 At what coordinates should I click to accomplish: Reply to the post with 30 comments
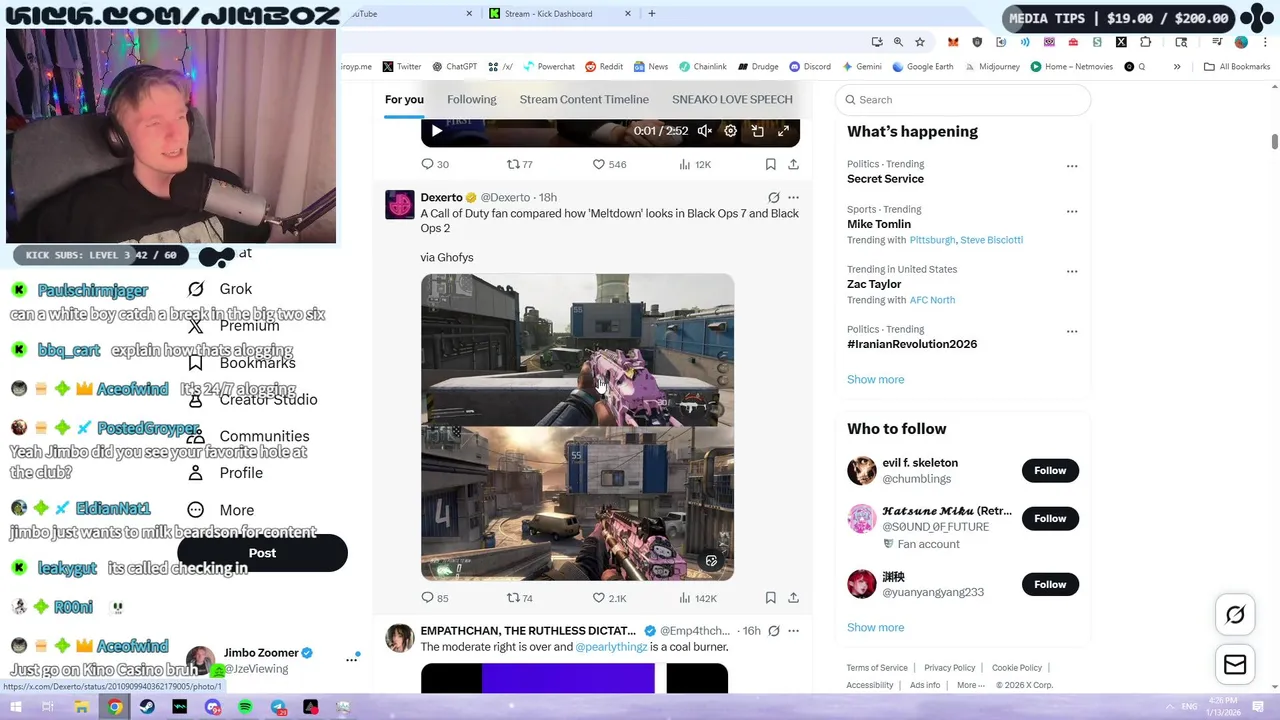(x=435, y=164)
